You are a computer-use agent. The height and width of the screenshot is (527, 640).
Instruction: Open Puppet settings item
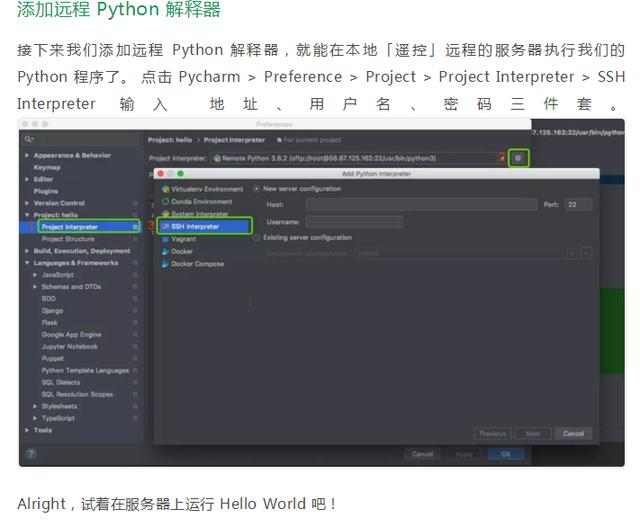tap(53, 358)
